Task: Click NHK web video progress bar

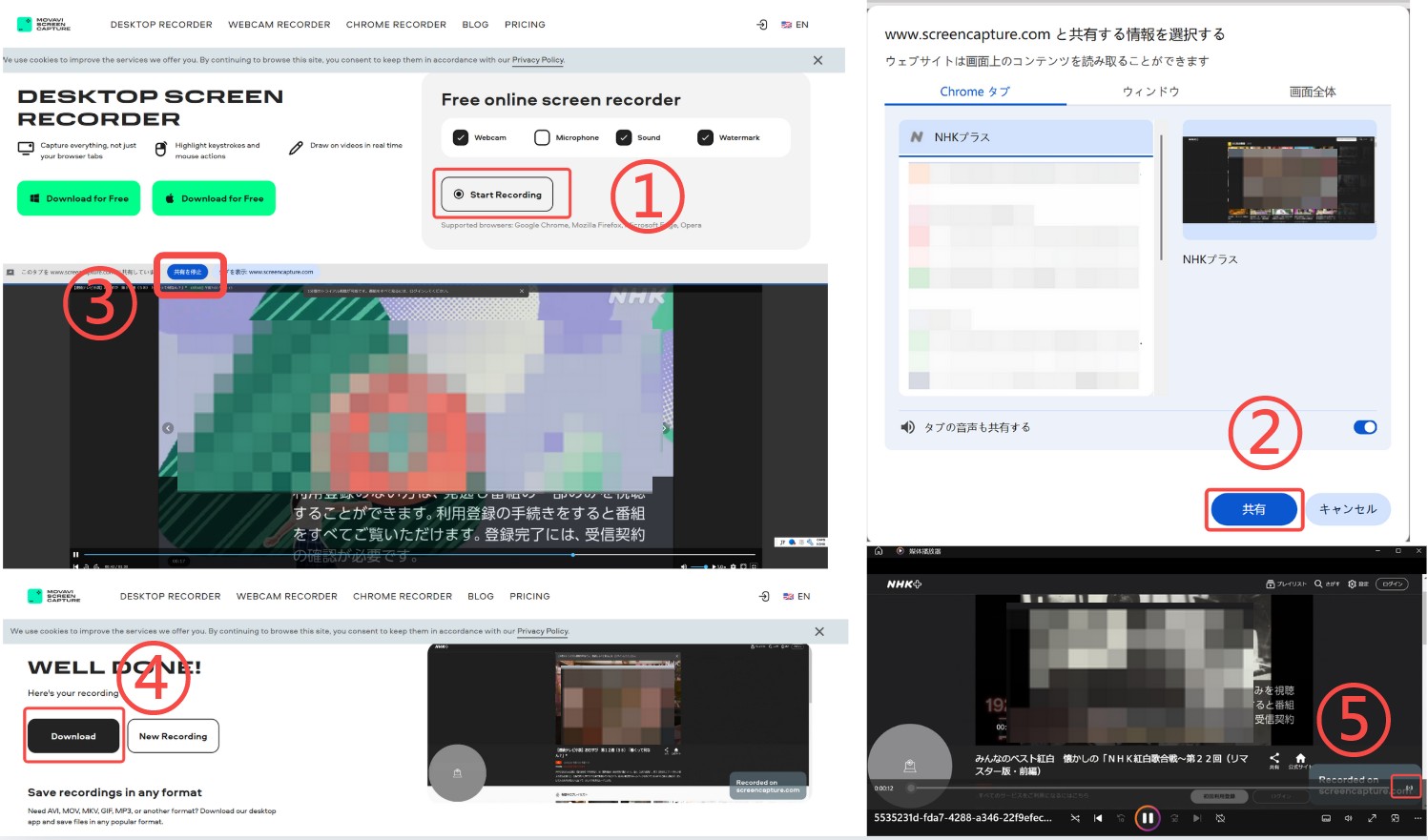Action: coord(420,554)
